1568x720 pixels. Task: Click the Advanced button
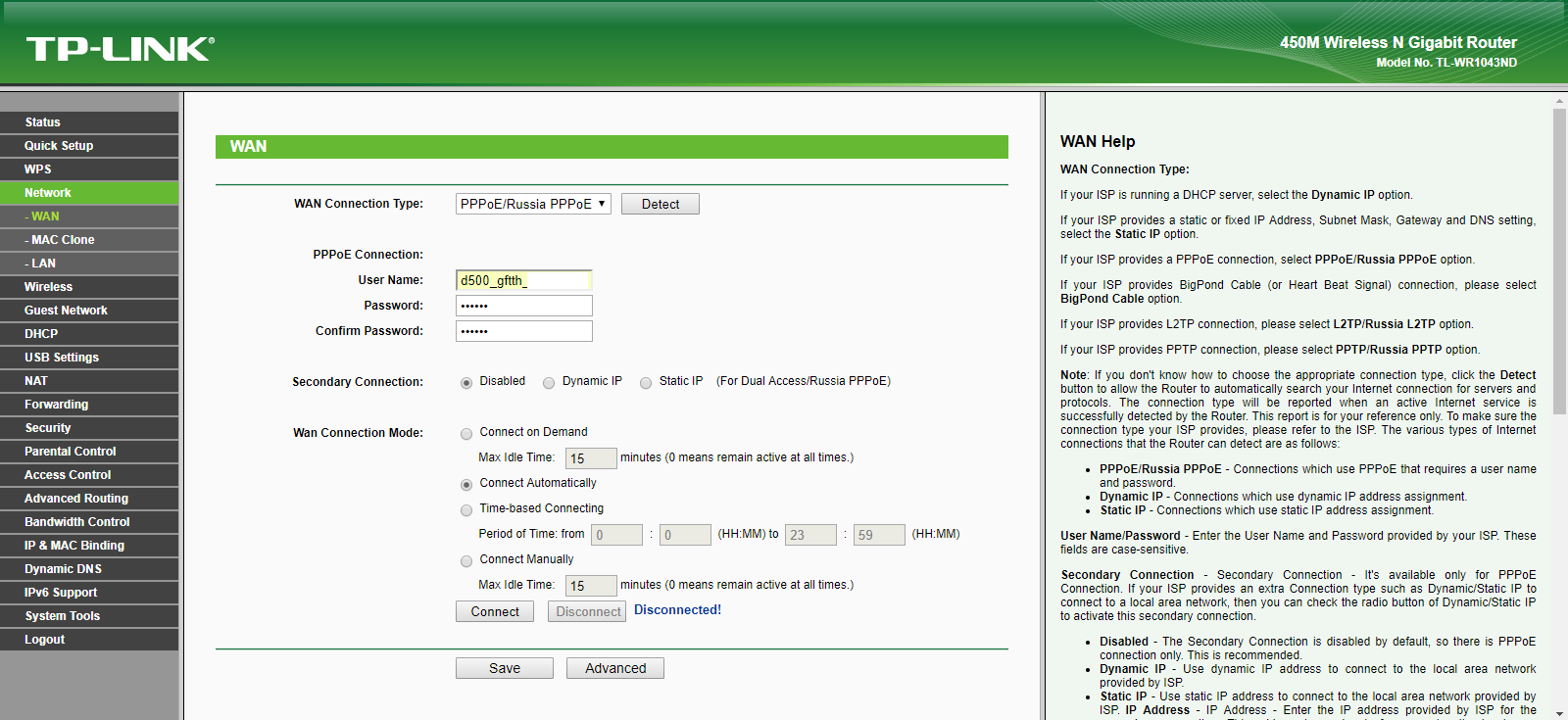(615, 668)
